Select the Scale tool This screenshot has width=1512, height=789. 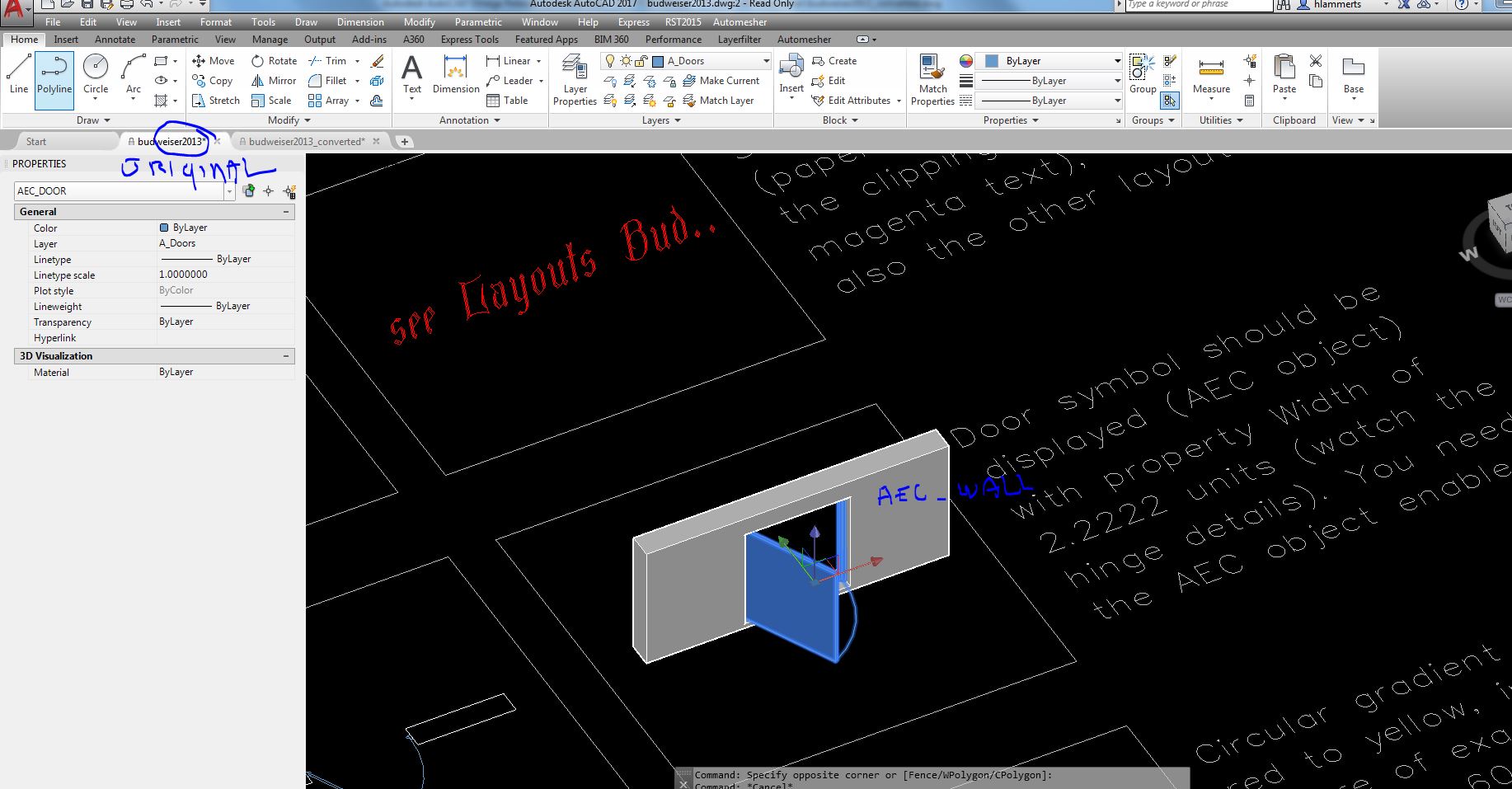pos(271,101)
